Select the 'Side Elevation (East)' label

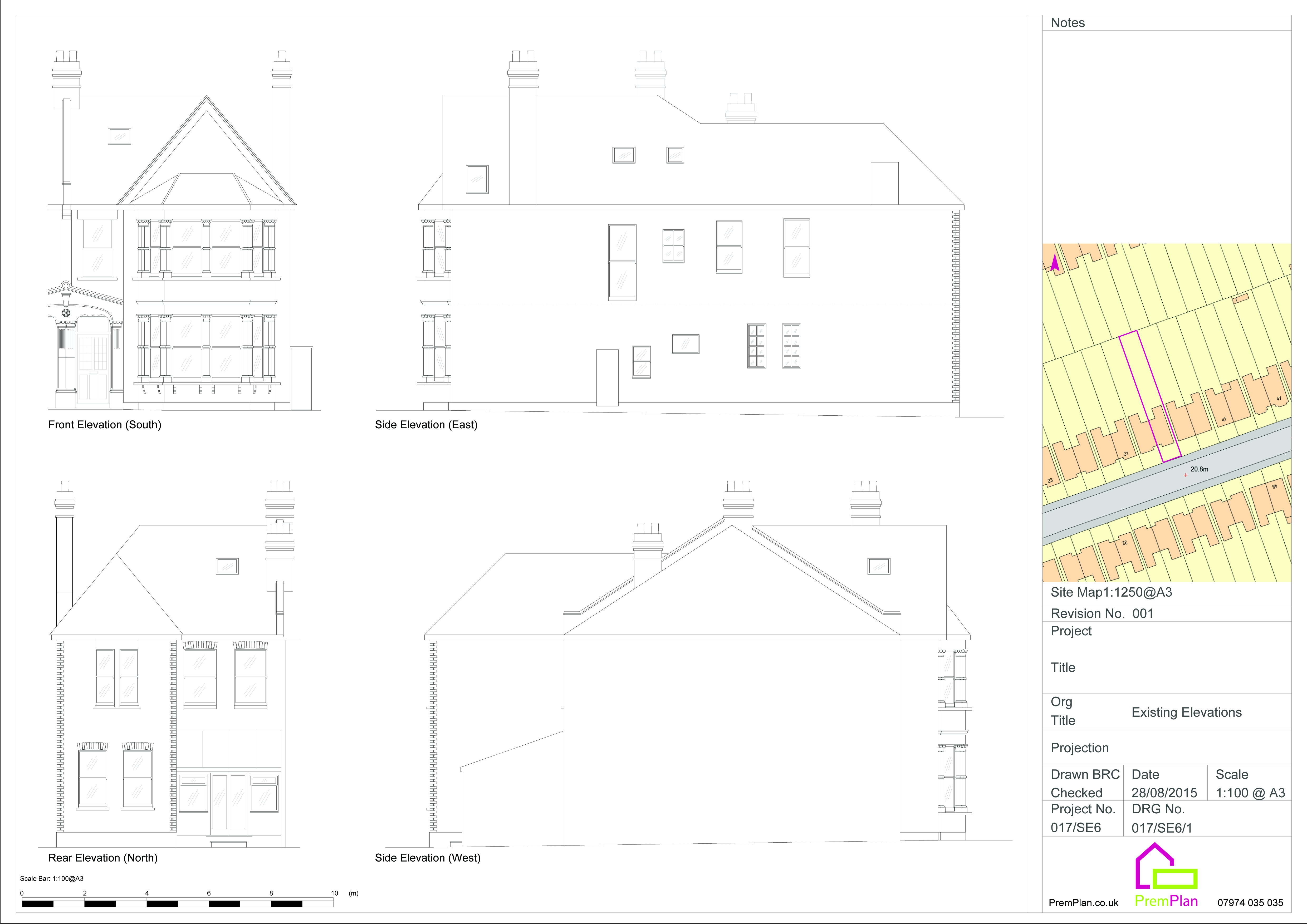(x=426, y=424)
